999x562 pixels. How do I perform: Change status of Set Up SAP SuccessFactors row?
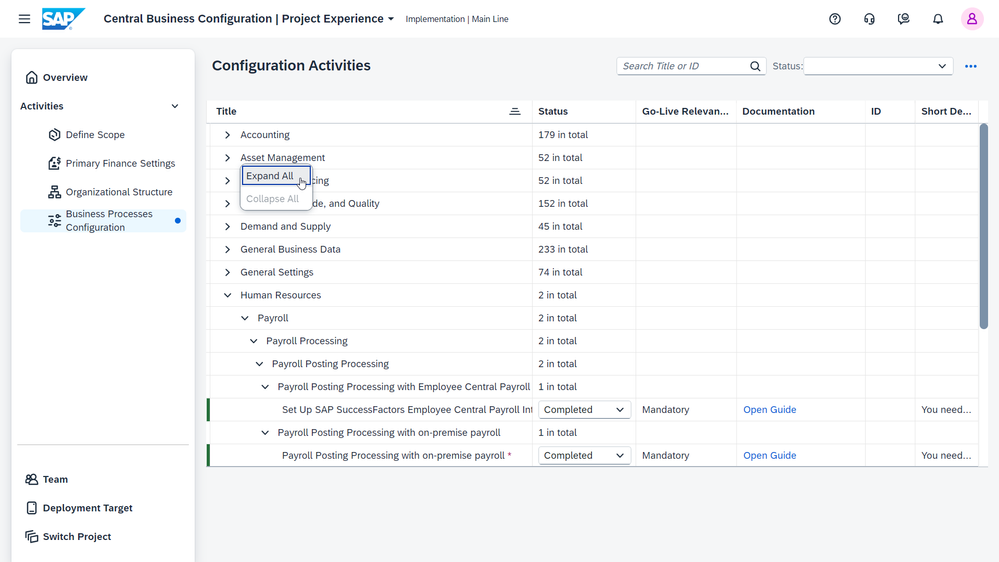(x=584, y=410)
